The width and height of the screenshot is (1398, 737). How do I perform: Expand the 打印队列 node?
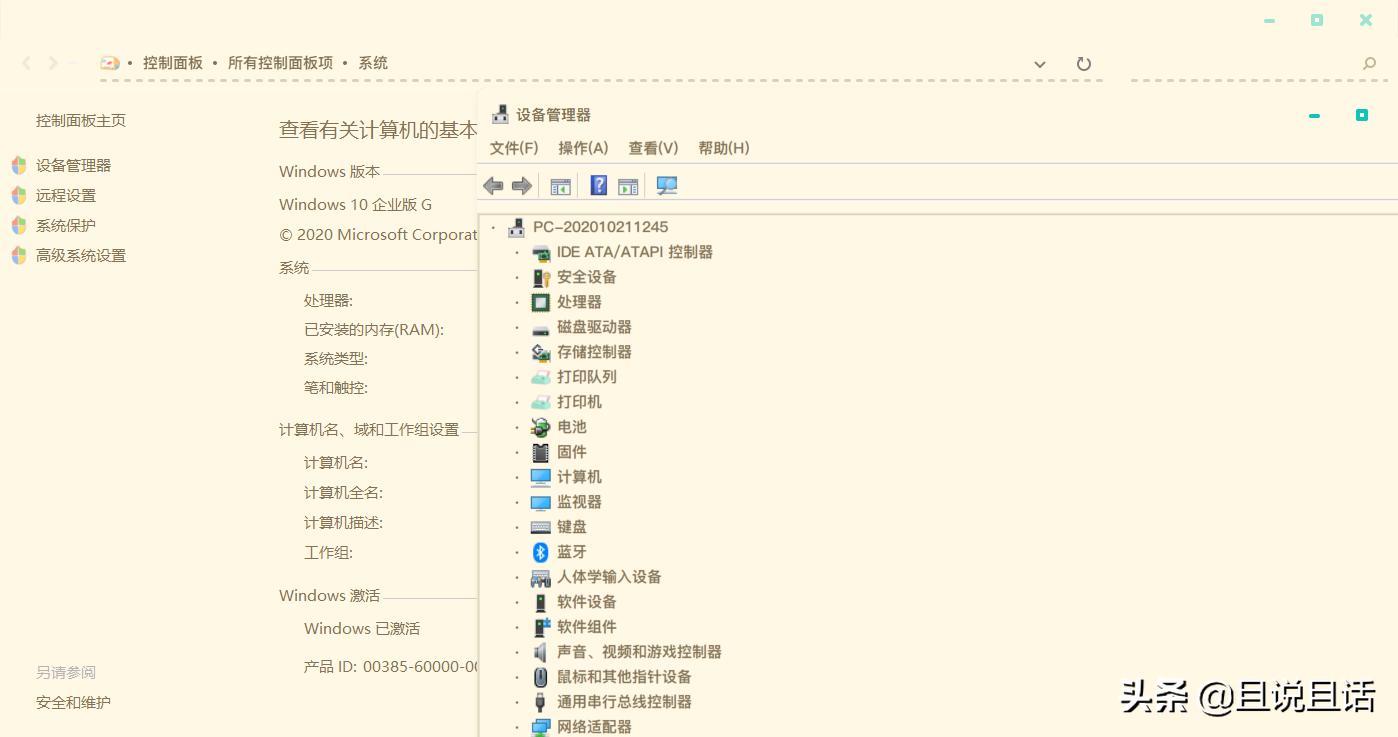(x=517, y=378)
